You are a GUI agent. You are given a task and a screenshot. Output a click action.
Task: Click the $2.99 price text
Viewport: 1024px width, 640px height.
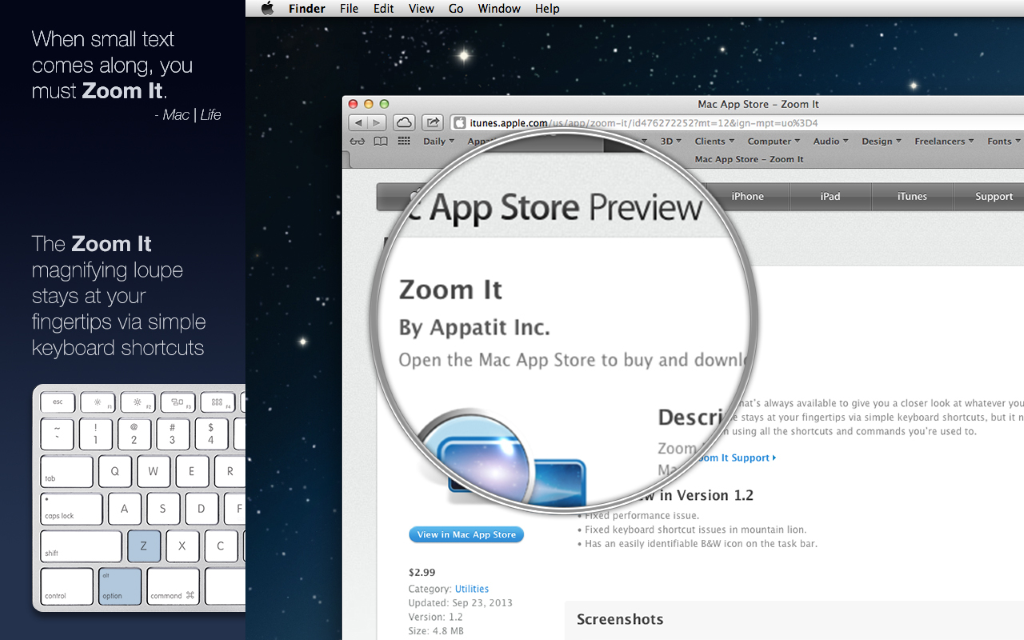pos(422,572)
